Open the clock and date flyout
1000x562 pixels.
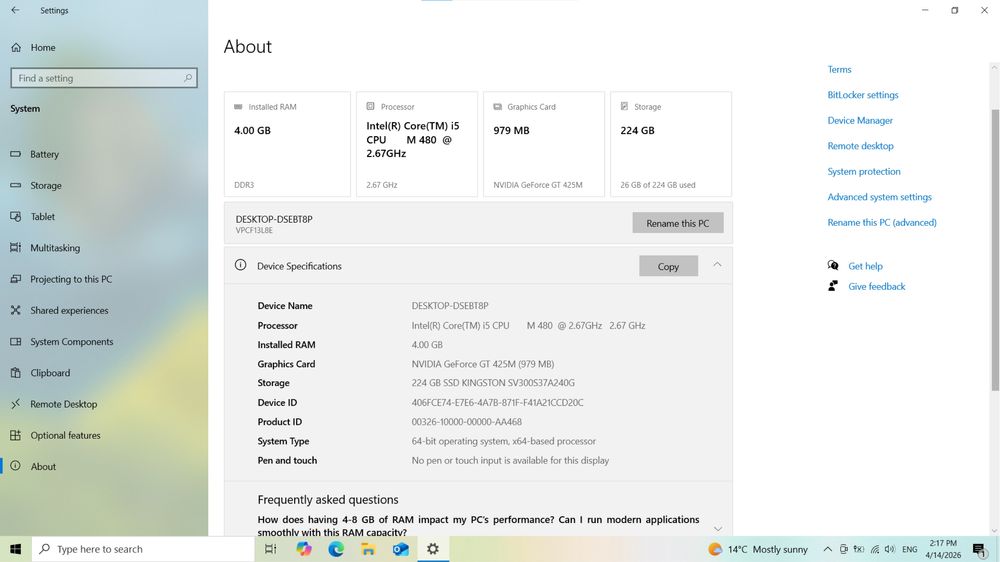(x=943, y=549)
